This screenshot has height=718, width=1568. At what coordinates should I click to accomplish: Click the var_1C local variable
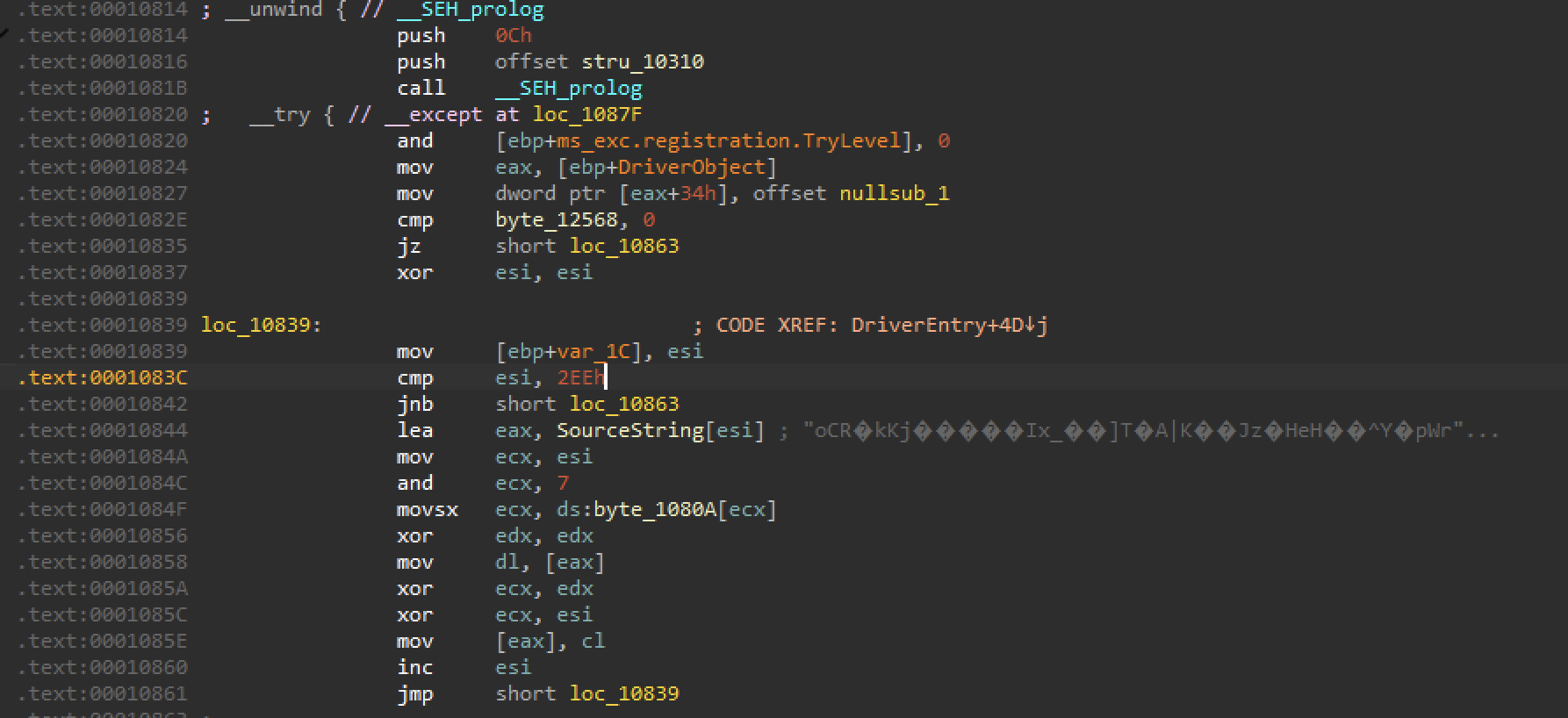[x=593, y=351]
